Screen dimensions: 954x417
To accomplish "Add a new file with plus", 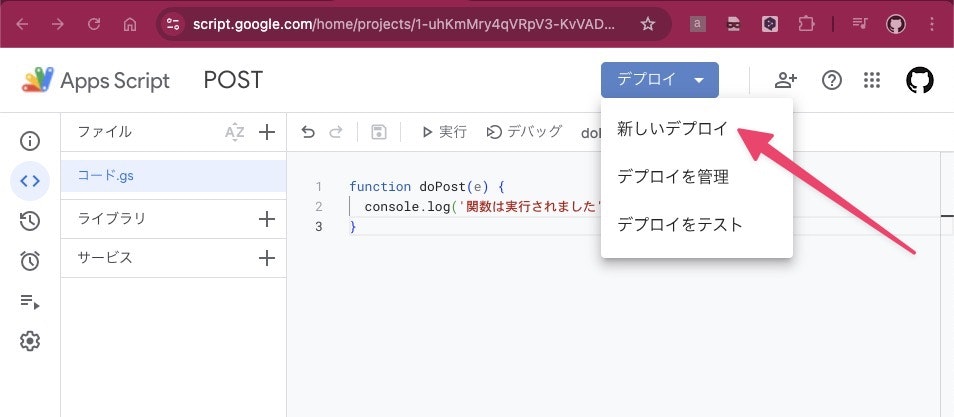I will click(x=267, y=132).
